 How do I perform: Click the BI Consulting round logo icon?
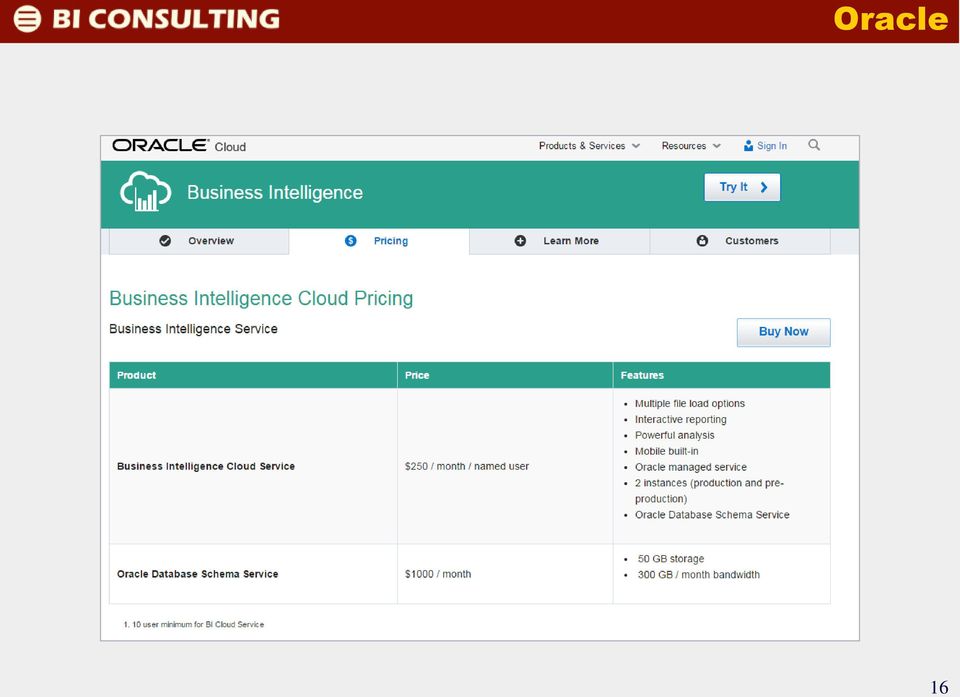coord(27,18)
